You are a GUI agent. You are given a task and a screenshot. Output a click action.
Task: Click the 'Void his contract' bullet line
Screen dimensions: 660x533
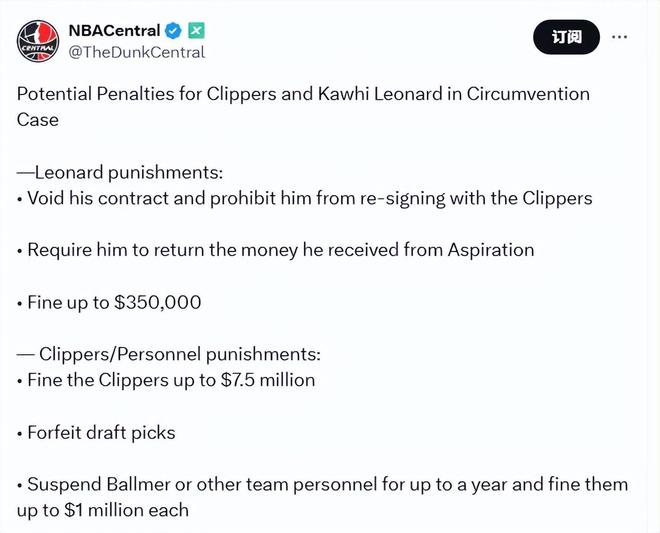pos(305,198)
